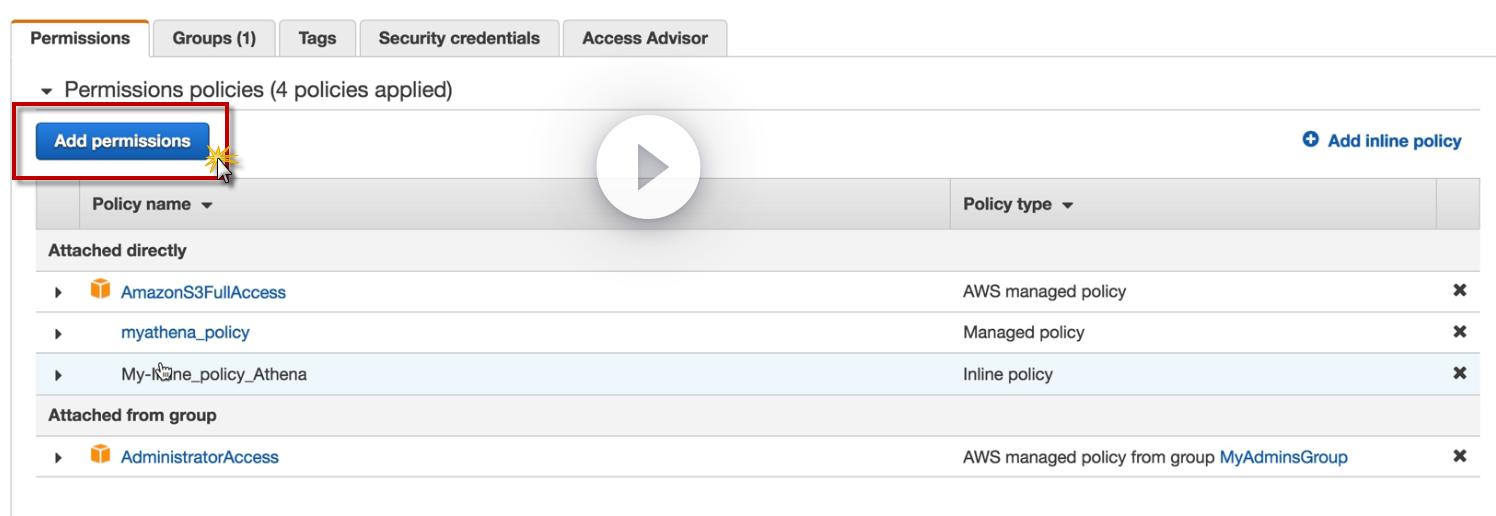
Task: Open the Security credentials tab
Action: (x=459, y=38)
